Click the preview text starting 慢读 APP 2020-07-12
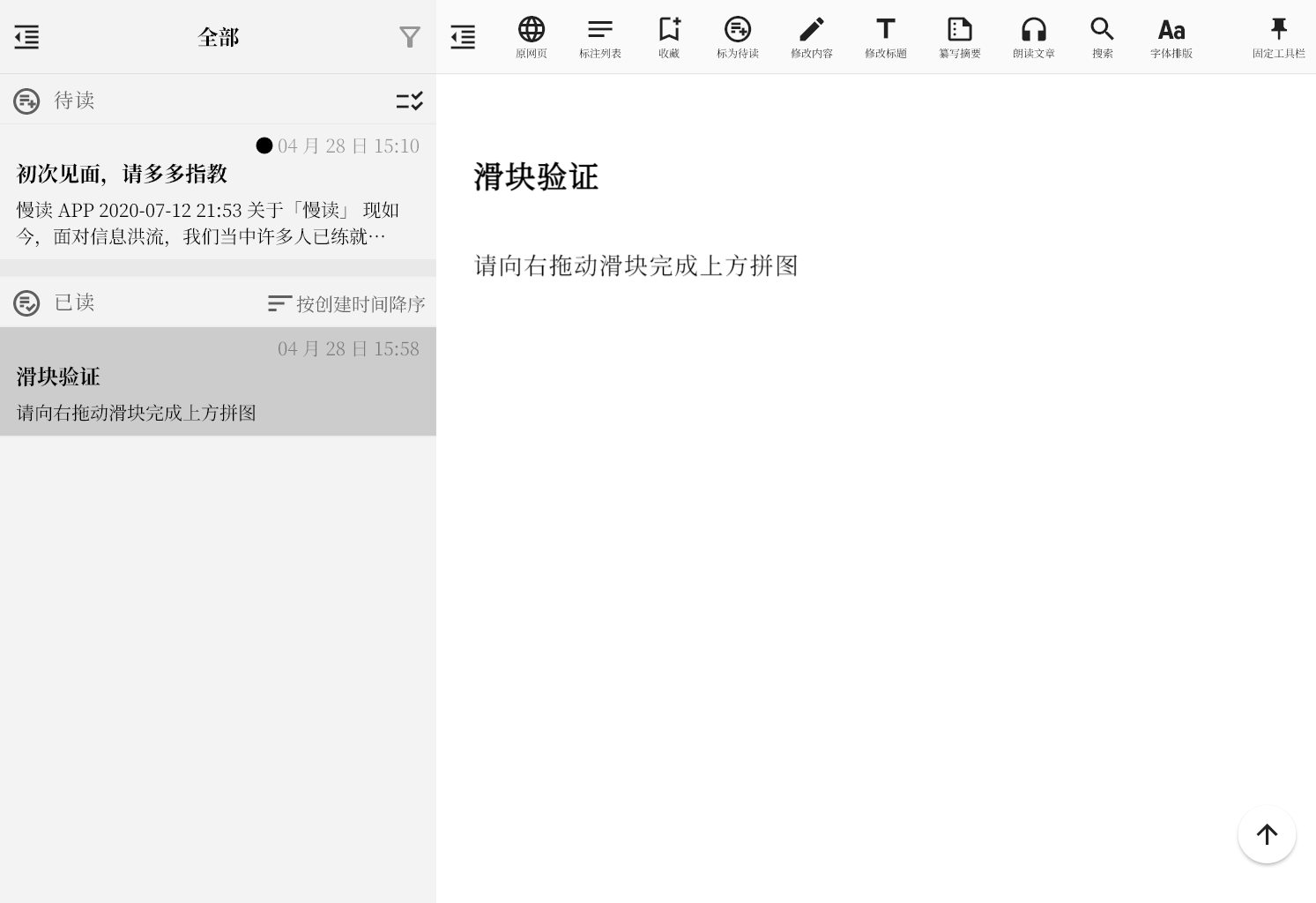 pyautogui.click(x=208, y=223)
